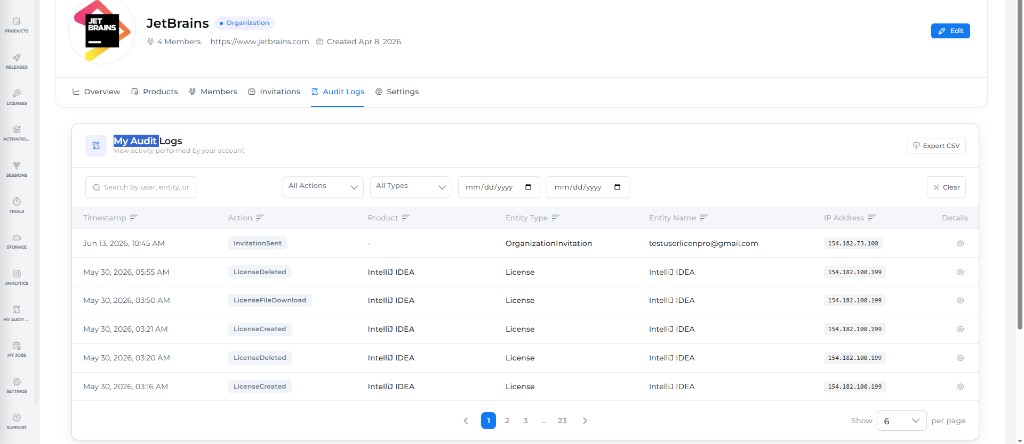Click the JetBrains organization logo

[x=102, y=31]
